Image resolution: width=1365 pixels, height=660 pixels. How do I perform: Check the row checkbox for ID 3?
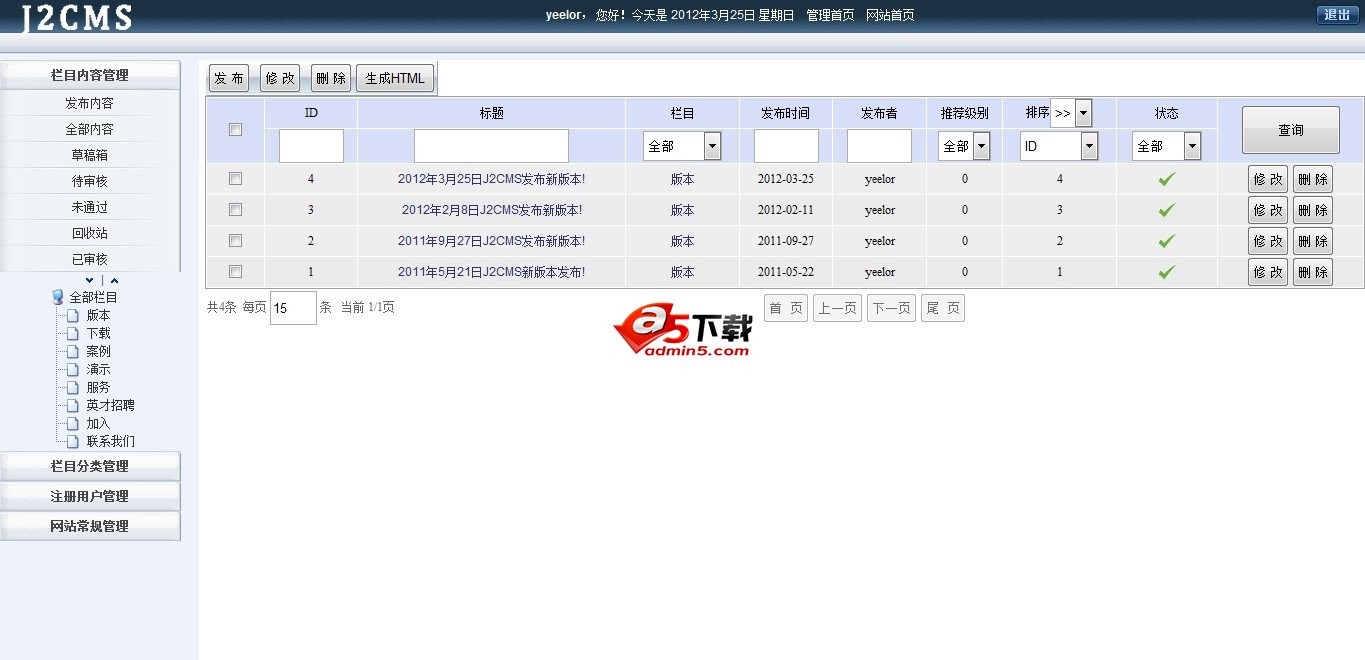235,209
